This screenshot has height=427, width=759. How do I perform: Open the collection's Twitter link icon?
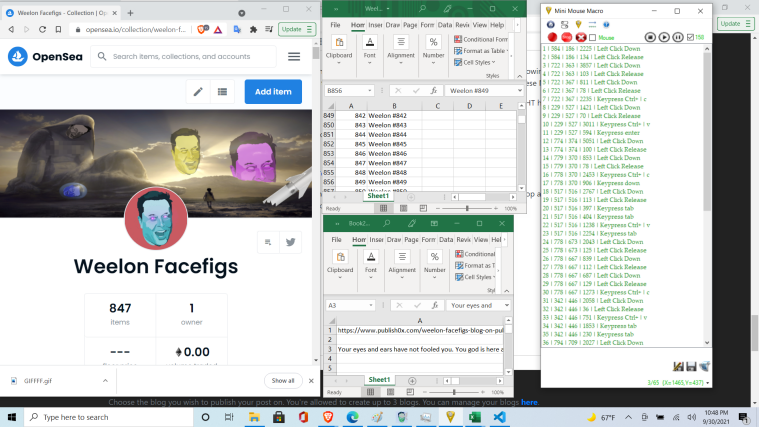pyautogui.click(x=290, y=242)
